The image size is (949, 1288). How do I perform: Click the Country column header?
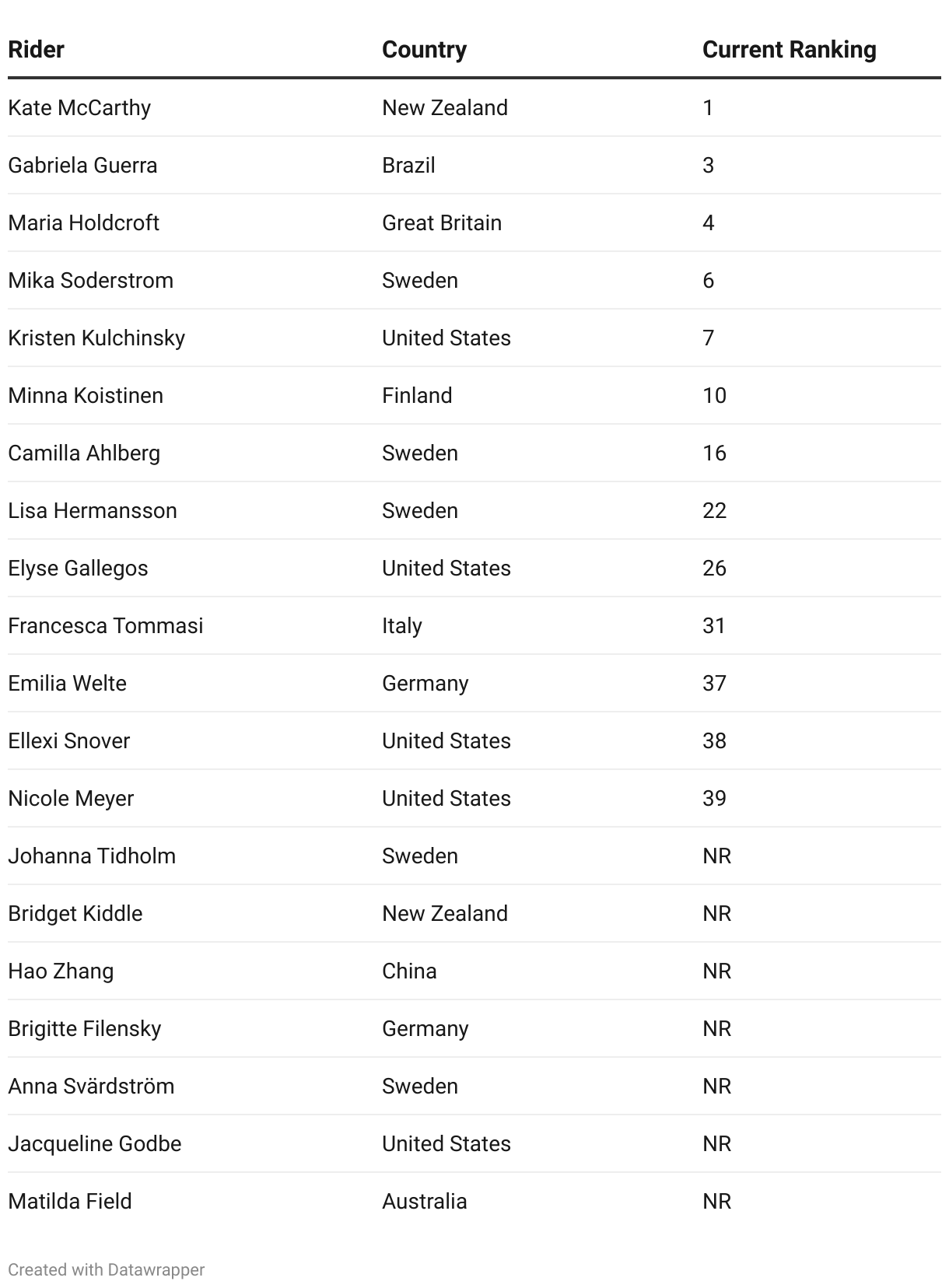(x=424, y=50)
